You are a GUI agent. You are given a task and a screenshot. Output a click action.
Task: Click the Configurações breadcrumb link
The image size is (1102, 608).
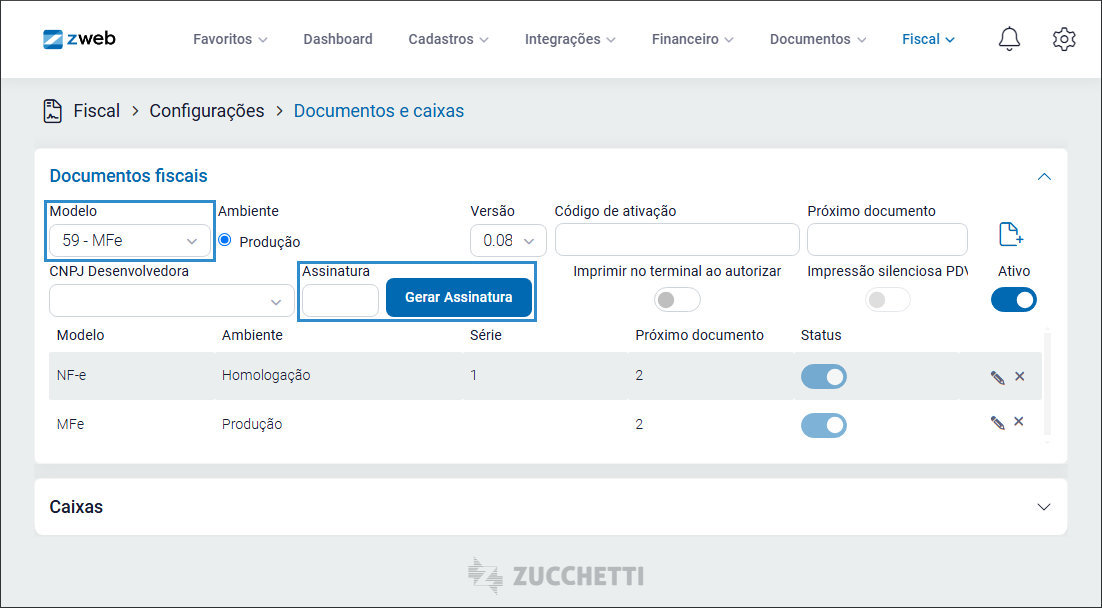pyautogui.click(x=207, y=111)
